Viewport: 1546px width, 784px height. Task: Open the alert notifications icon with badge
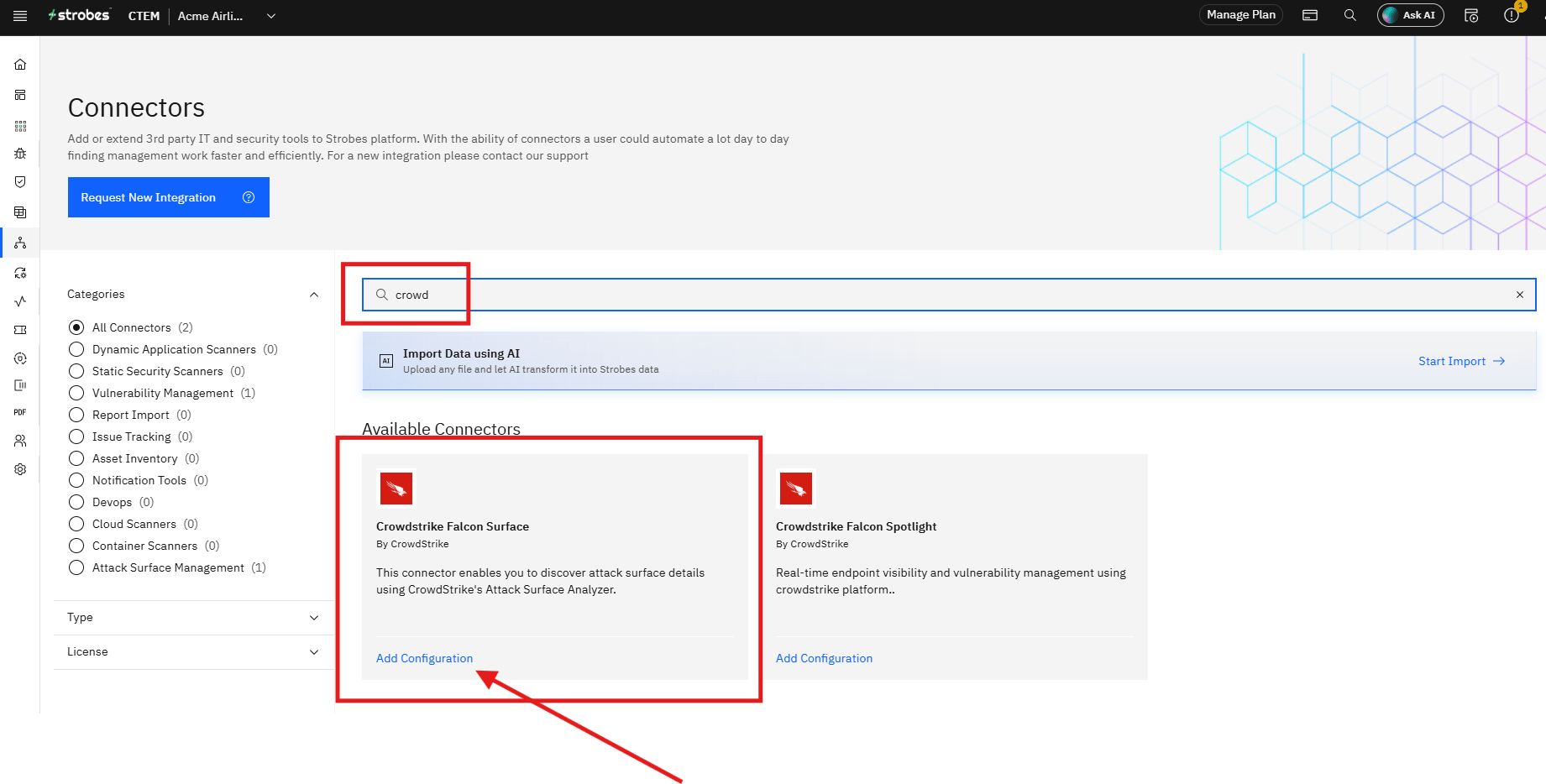coord(1512,15)
